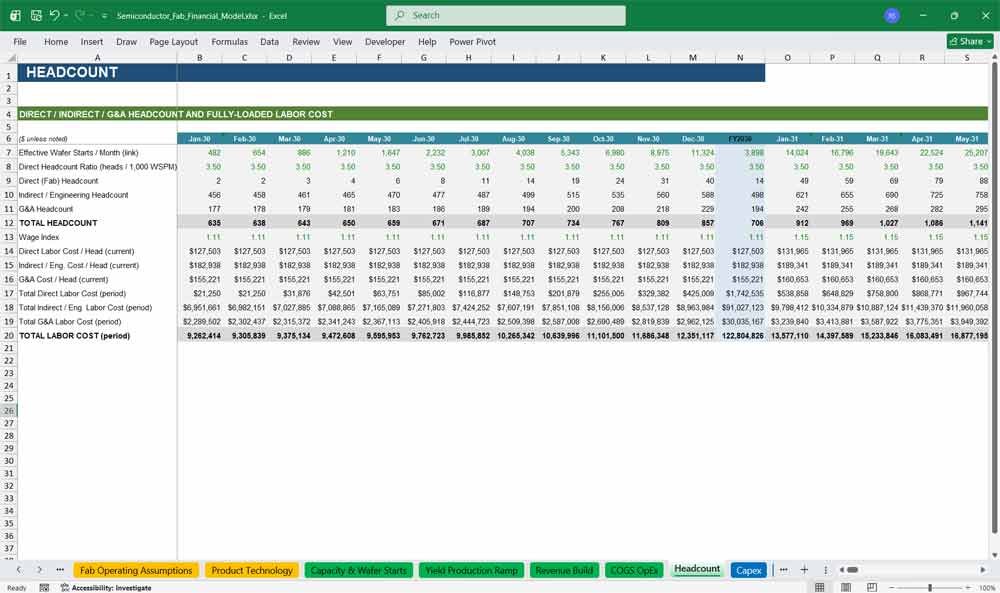Click horizontal scrollbar left arrow
Viewport: 1000px width, 593px height.
coord(842,569)
